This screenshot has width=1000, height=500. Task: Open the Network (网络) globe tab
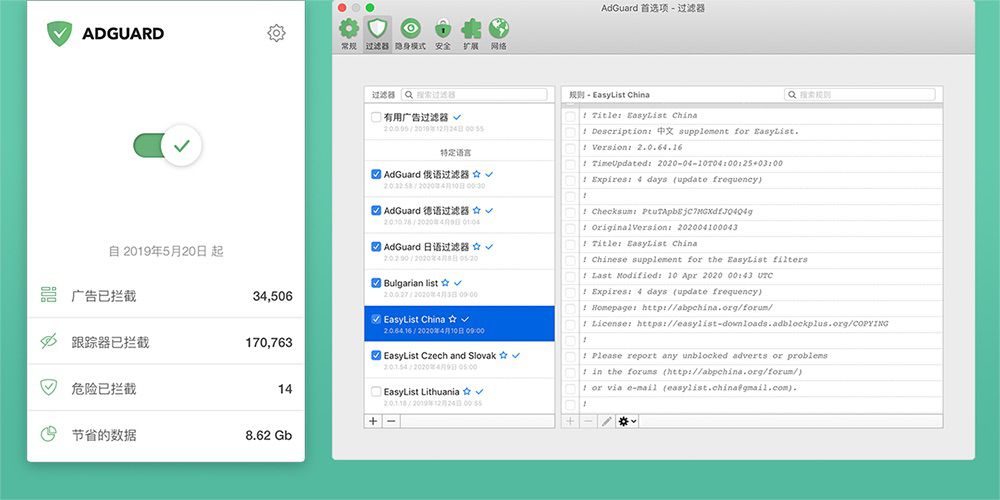(x=499, y=34)
